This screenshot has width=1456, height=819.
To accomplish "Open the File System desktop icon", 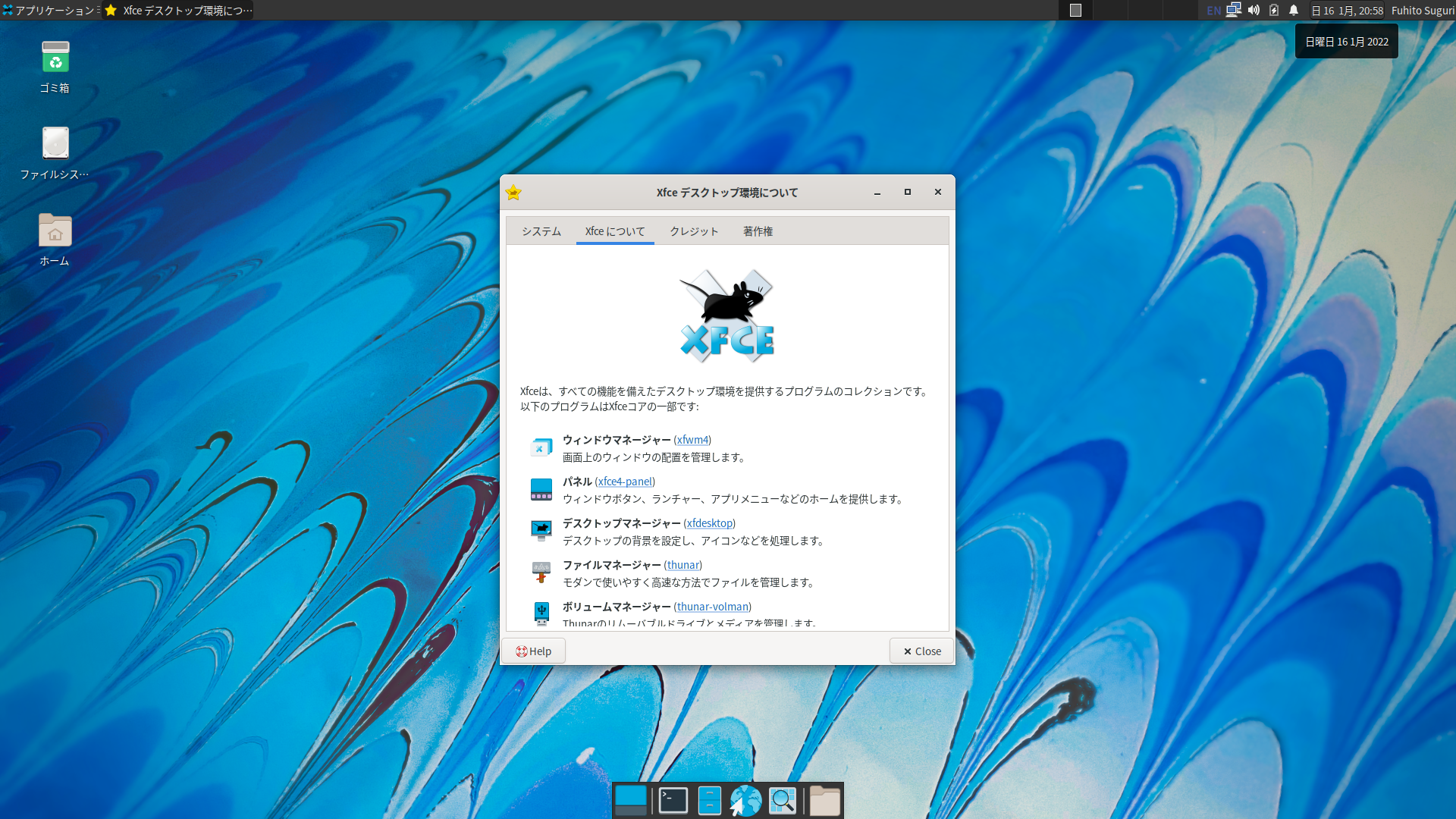I will click(x=55, y=144).
